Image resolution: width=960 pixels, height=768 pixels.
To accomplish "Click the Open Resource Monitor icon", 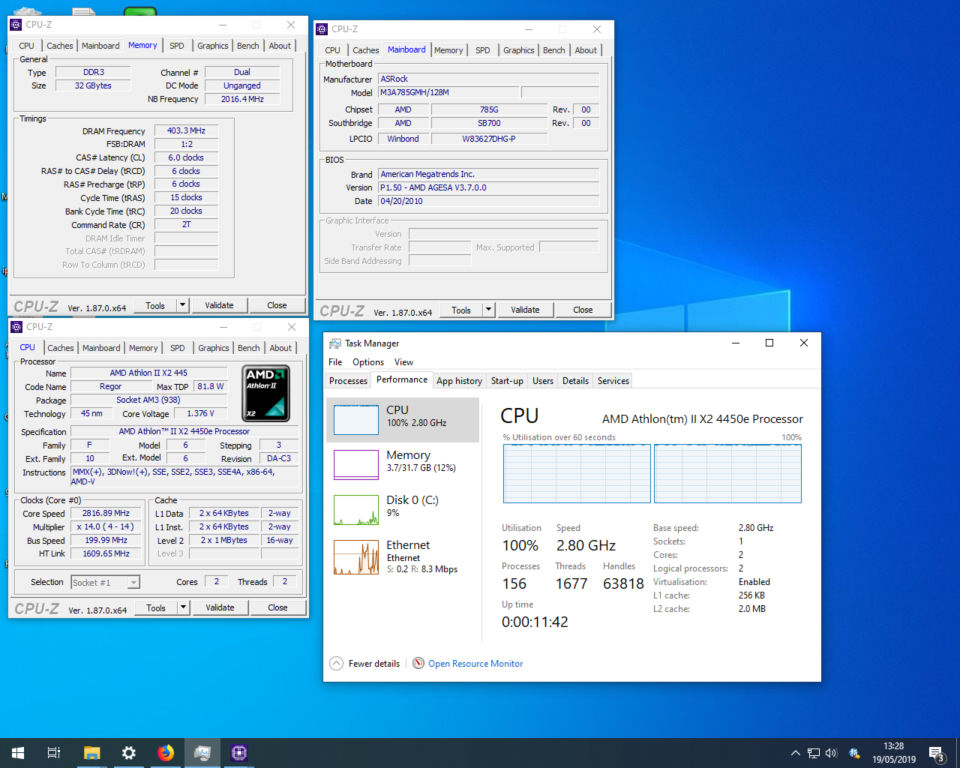I will pos(418,663).
